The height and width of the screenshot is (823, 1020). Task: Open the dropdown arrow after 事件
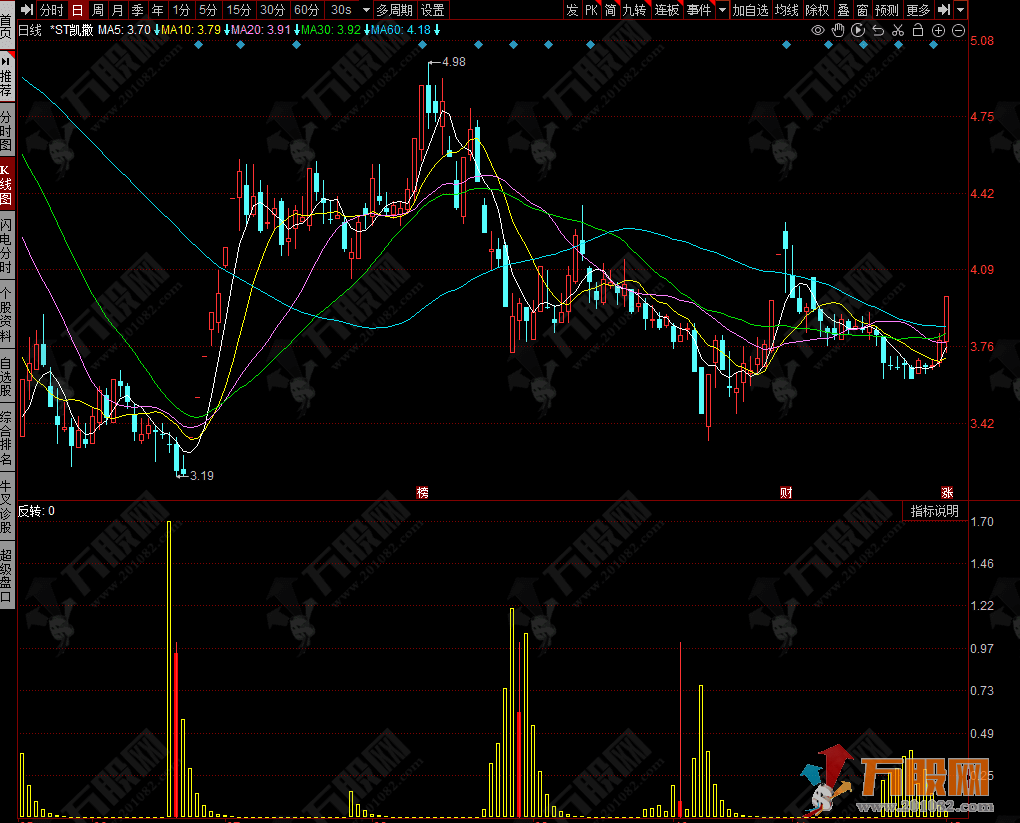tap(722, 10)
